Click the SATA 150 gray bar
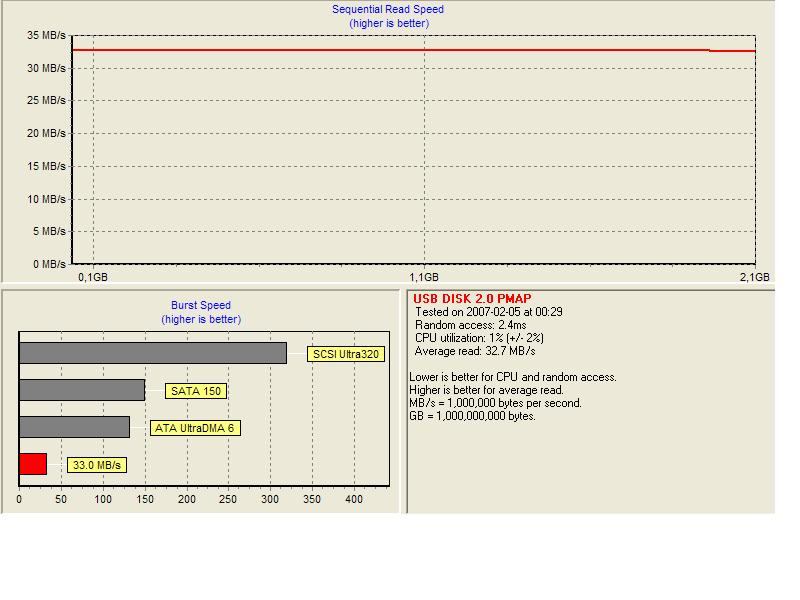The width and height of the screenshot is (800, 600). 82,390
